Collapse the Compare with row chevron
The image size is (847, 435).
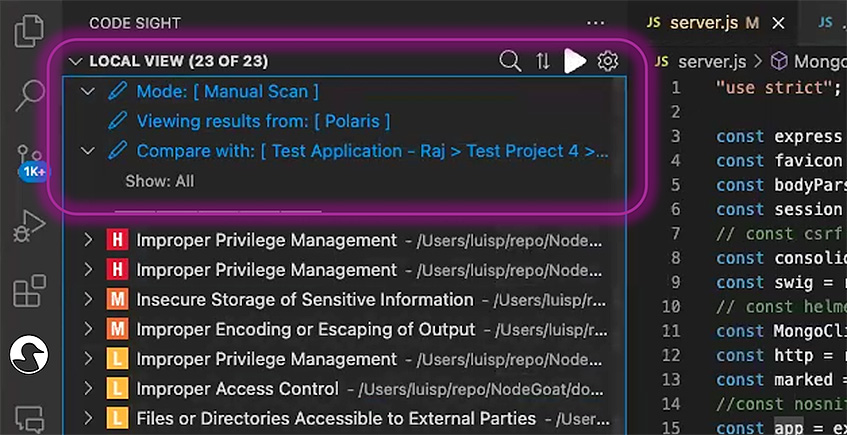point(88,151)
